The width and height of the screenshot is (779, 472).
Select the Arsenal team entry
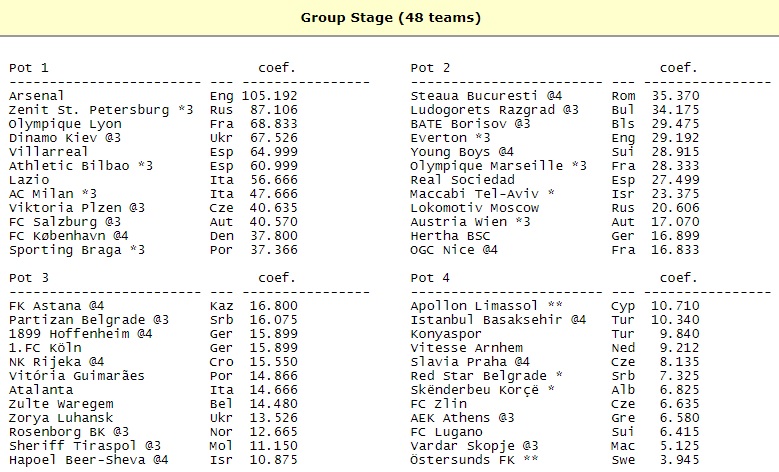coord(37,96)
